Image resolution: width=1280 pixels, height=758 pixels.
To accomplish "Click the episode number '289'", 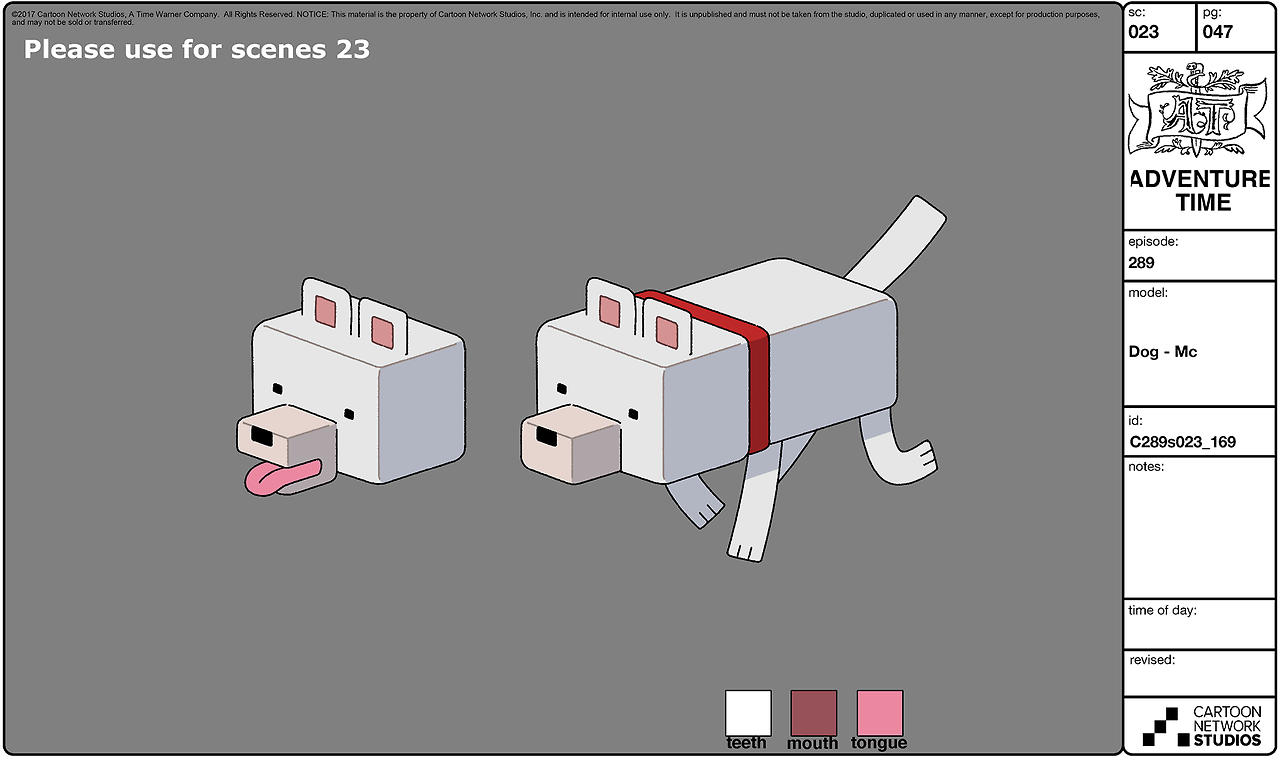I will pyautogui.click(x=1141, y=263).
